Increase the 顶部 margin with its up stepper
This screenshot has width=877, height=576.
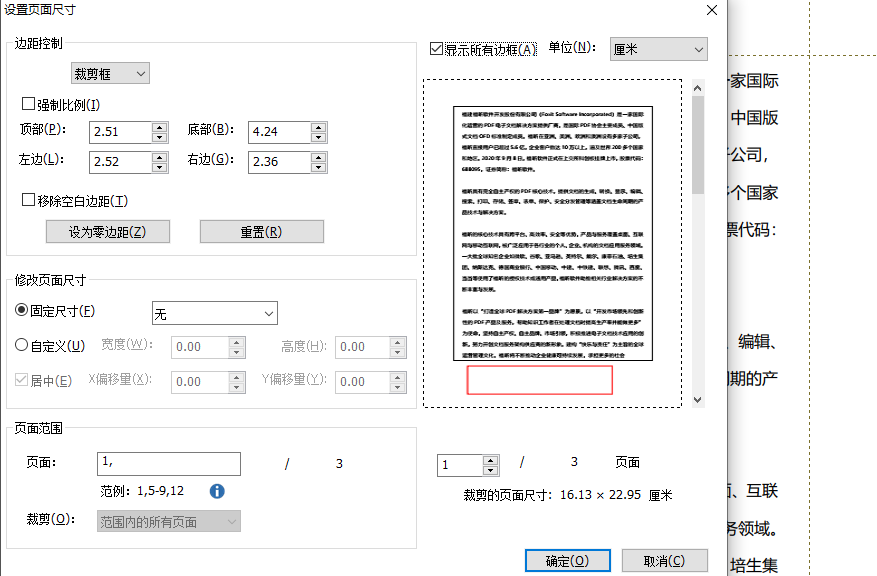(159, 126)
